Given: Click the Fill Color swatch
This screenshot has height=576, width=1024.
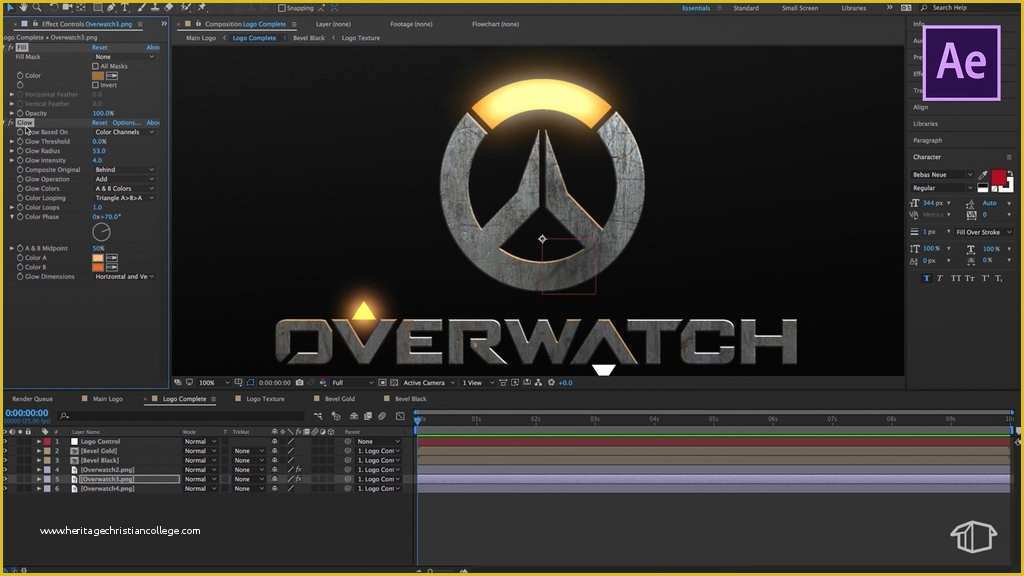Looking at the screenshot, I should coord(98,76).
